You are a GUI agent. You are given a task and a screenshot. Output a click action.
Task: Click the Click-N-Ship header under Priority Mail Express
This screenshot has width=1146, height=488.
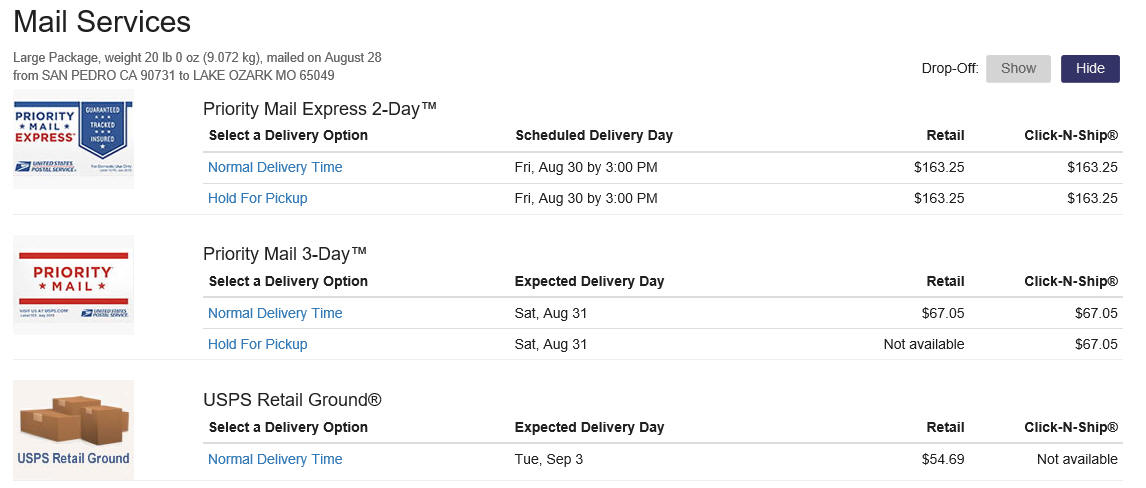coord(1071,135)
